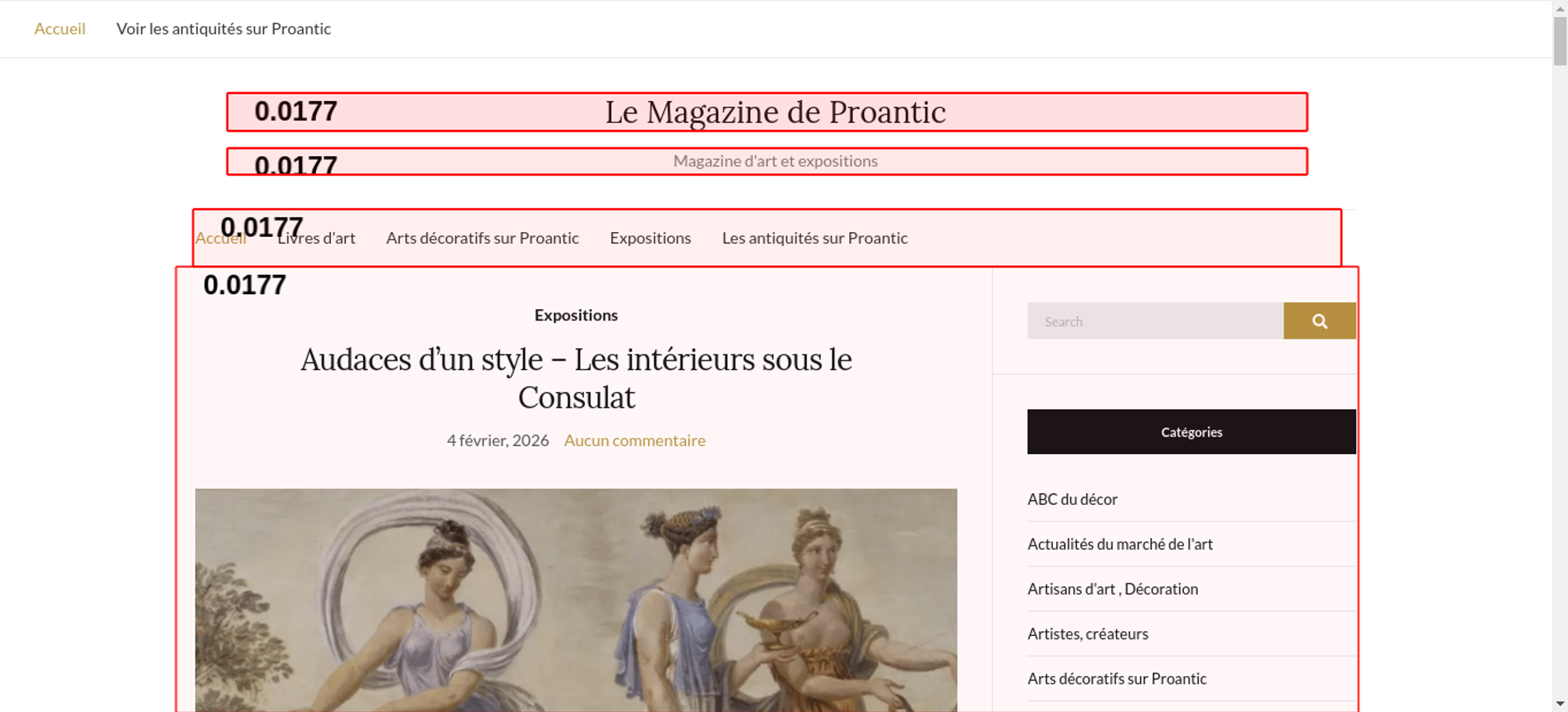Viewport: 1568px width, 712px height.
Task: Select Expositions in the navigation menu
Action: point(650,238)
